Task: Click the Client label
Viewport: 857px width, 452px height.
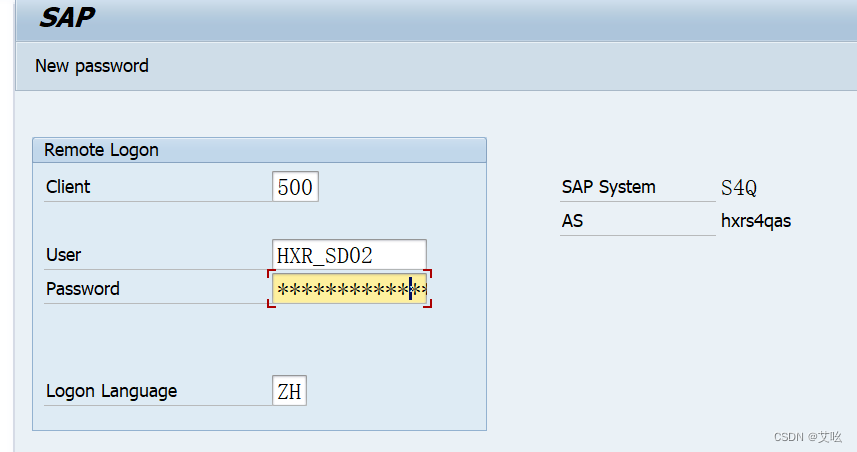Action: tap(68, 187)
